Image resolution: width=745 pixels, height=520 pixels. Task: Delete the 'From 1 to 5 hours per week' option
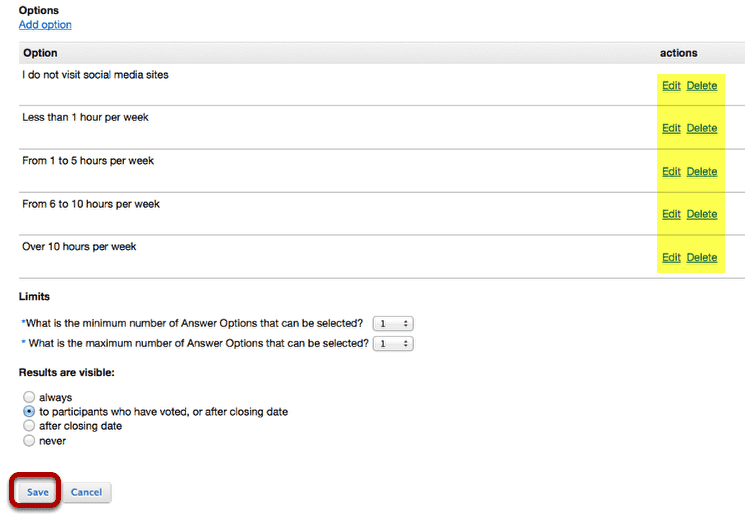point(702,172)
